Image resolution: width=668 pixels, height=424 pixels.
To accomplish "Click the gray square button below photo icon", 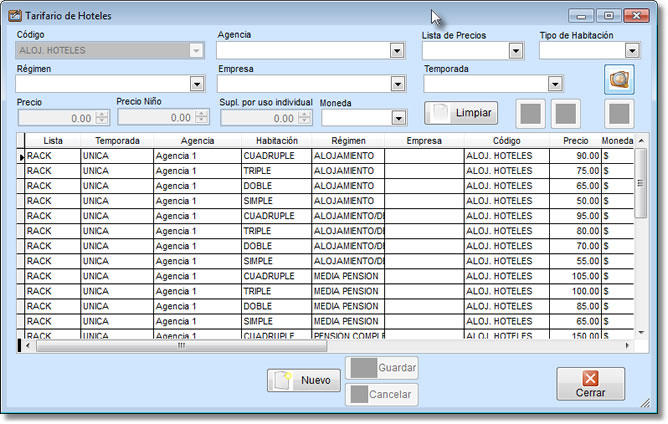I will click(619, 113).
